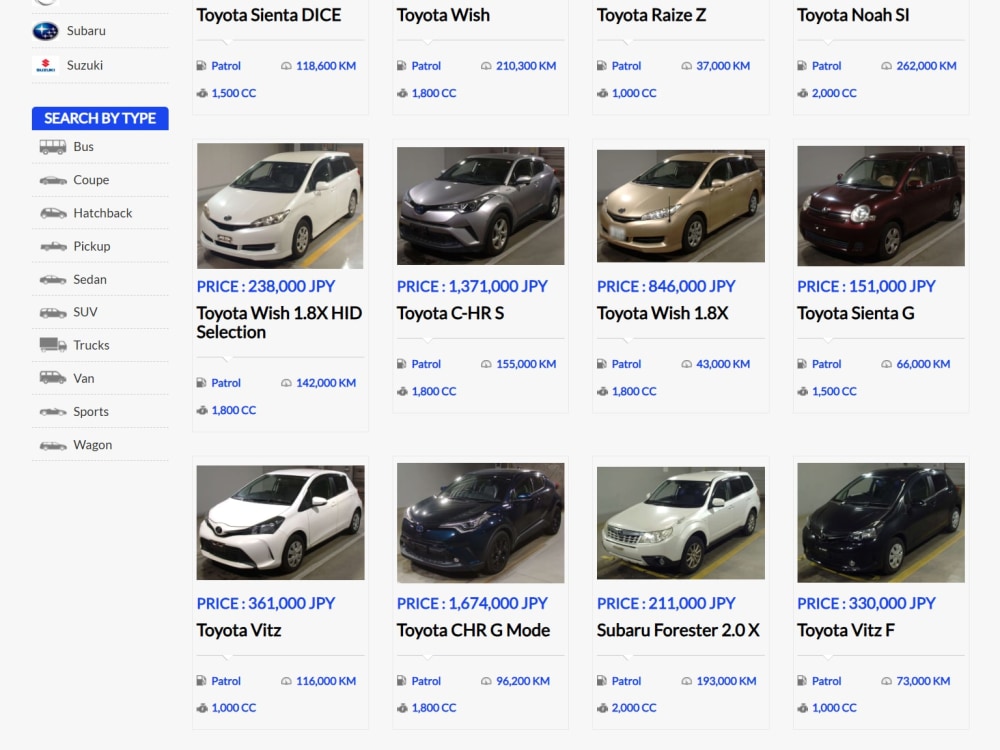Filter by SUV type
The width and height of the screenshot is (1000, 750).
coord(85,312)
